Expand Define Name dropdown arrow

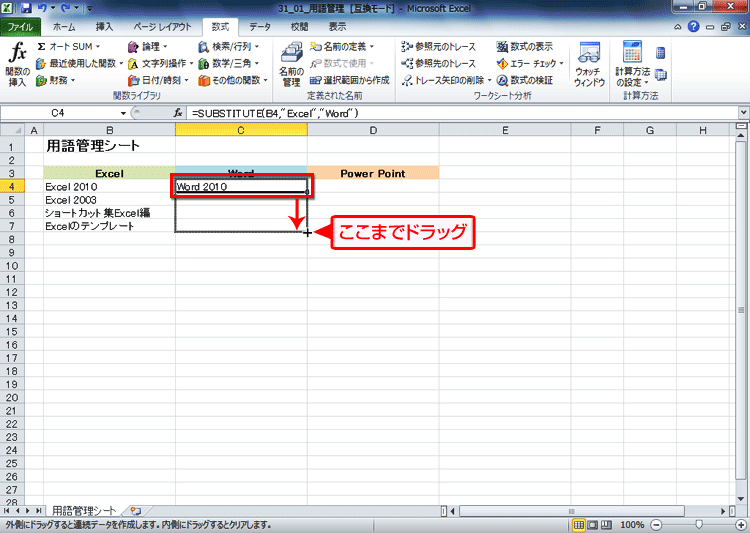(371, 46)
